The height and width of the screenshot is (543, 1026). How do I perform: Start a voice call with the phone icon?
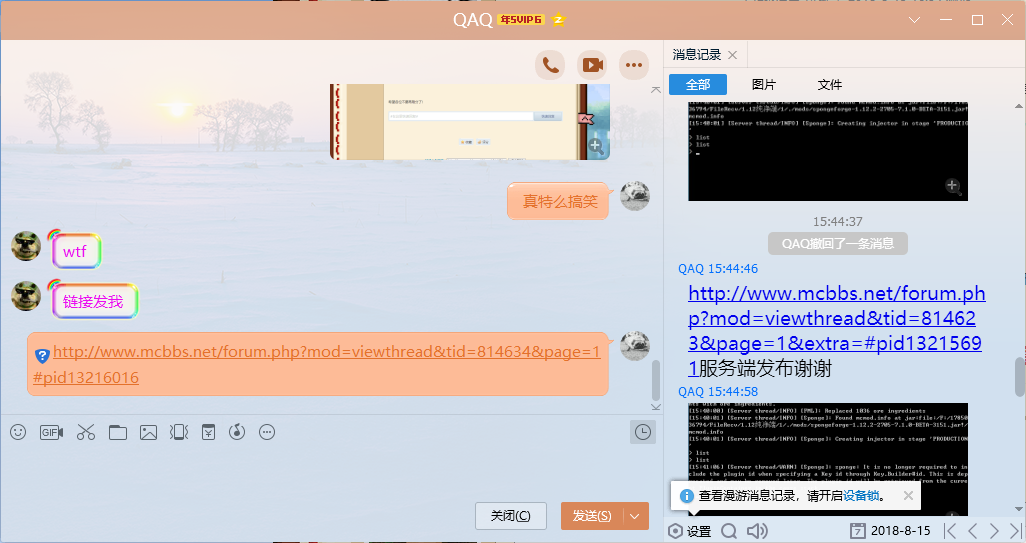[550, 65]
